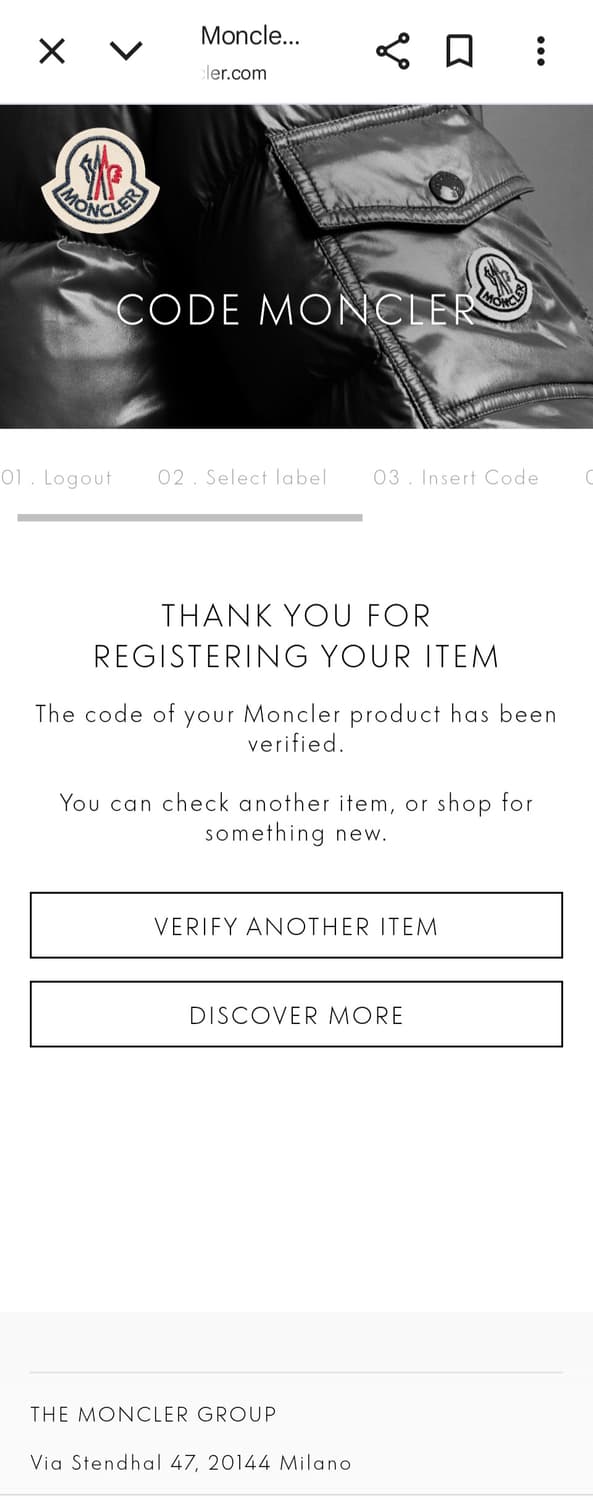Share the page with the share icon
Viewport: 593px width, 1500px height.
392,51
